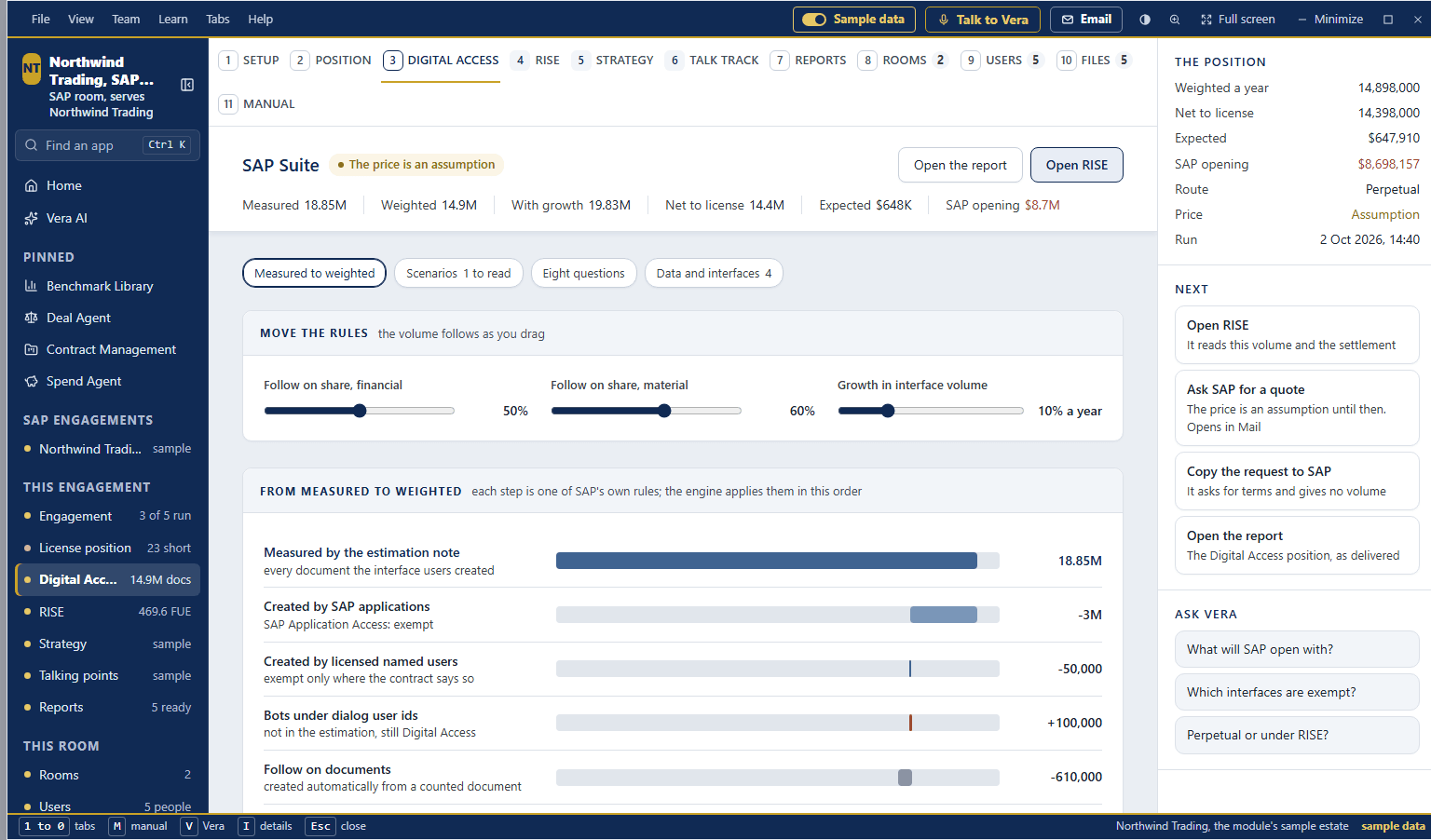Adjust Growth in interface volume slider
Viewport: 1431px width, 840px height.
click(x=931, y=411)
